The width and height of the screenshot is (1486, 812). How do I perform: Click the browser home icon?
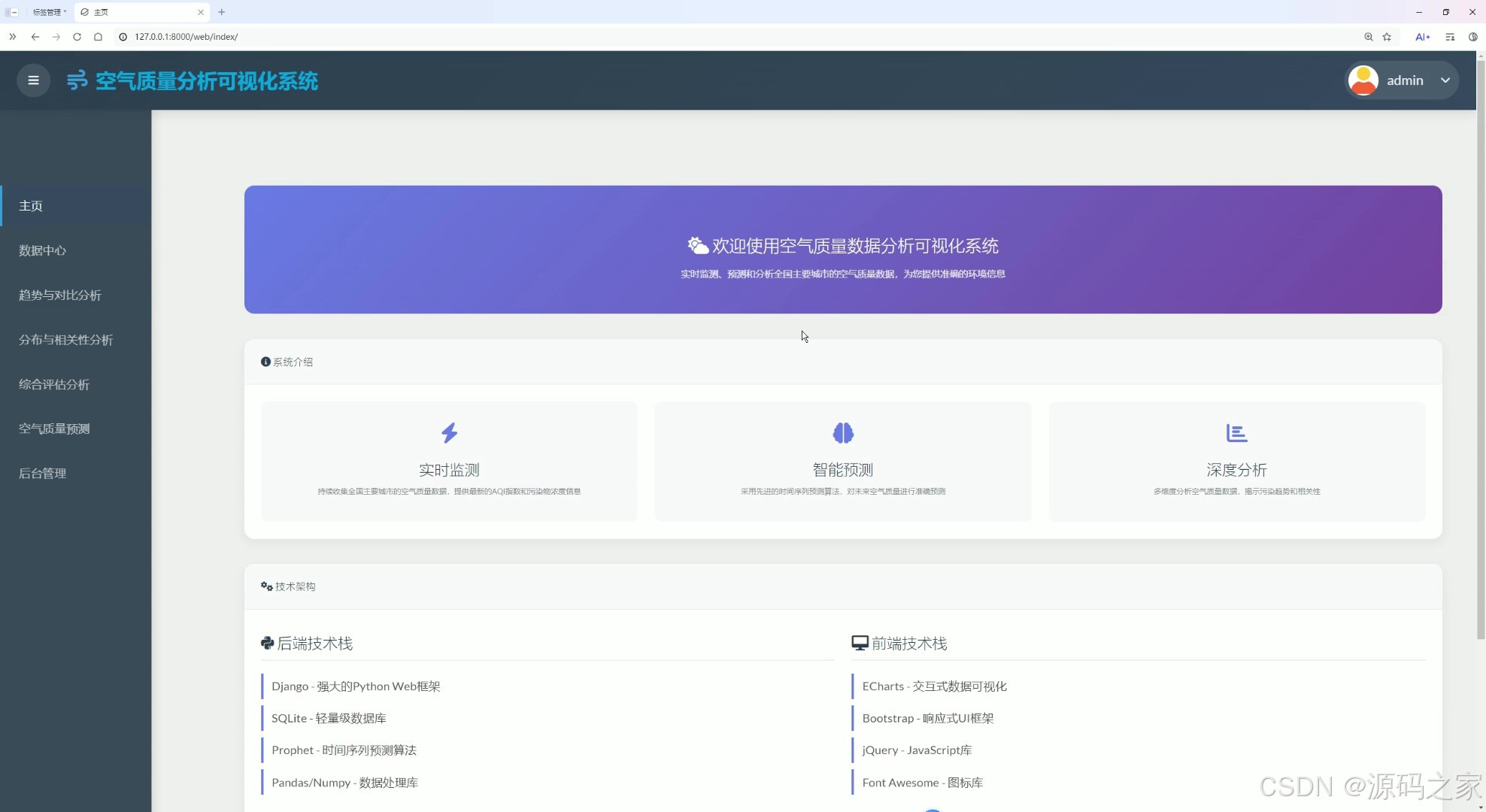pos(98,37)
